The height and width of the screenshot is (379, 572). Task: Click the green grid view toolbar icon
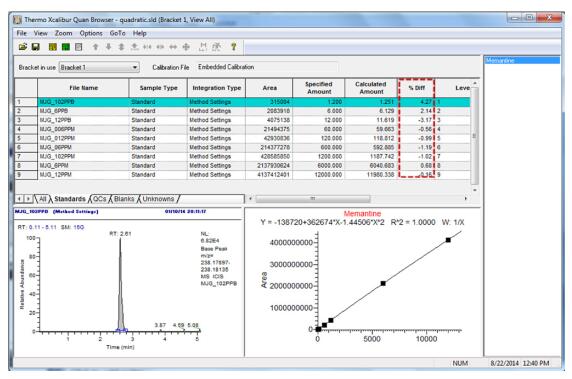click(66, 47)
